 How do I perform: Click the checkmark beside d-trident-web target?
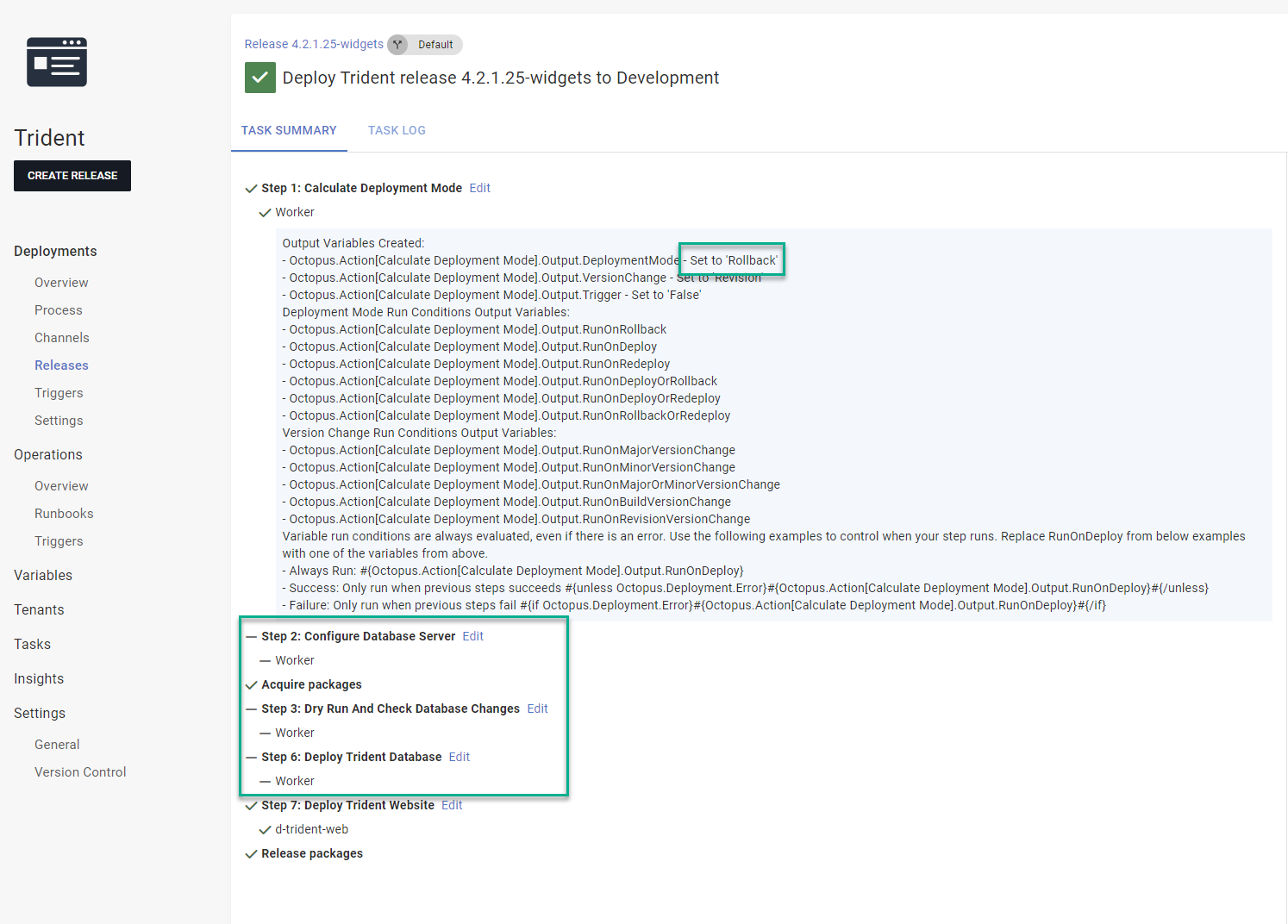coord(265,829)
